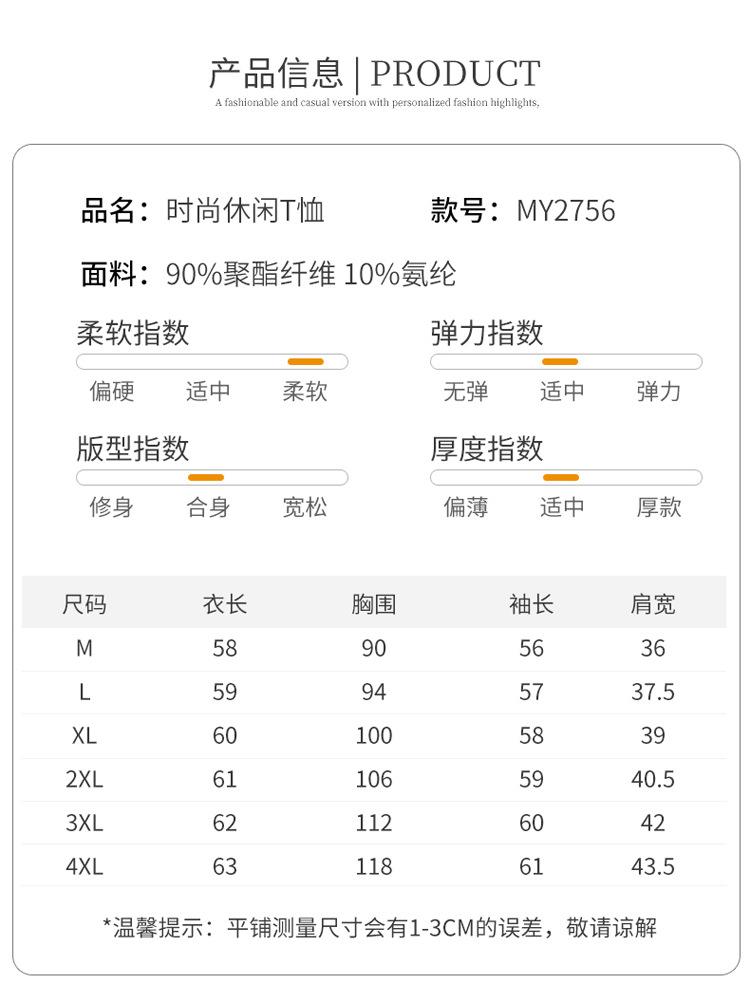The image size is (750, 1001).
Task: Select the 4XL size row label
Action: click(84, 867)
